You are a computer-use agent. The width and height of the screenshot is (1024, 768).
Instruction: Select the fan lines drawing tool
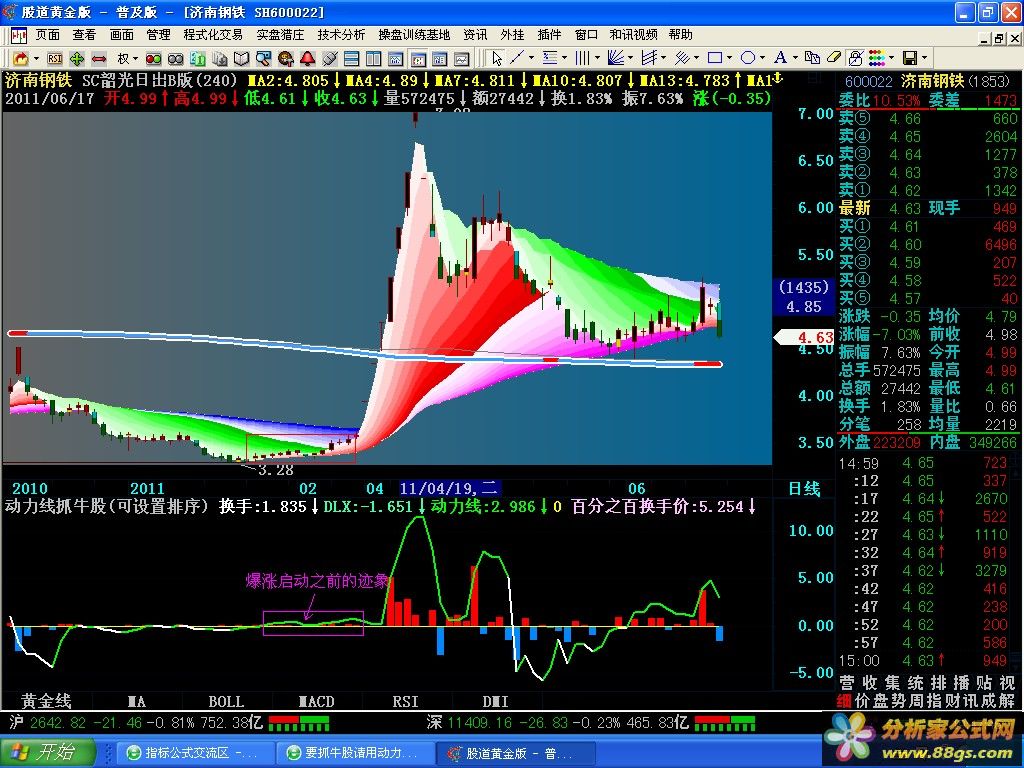(x=616, y=58)
